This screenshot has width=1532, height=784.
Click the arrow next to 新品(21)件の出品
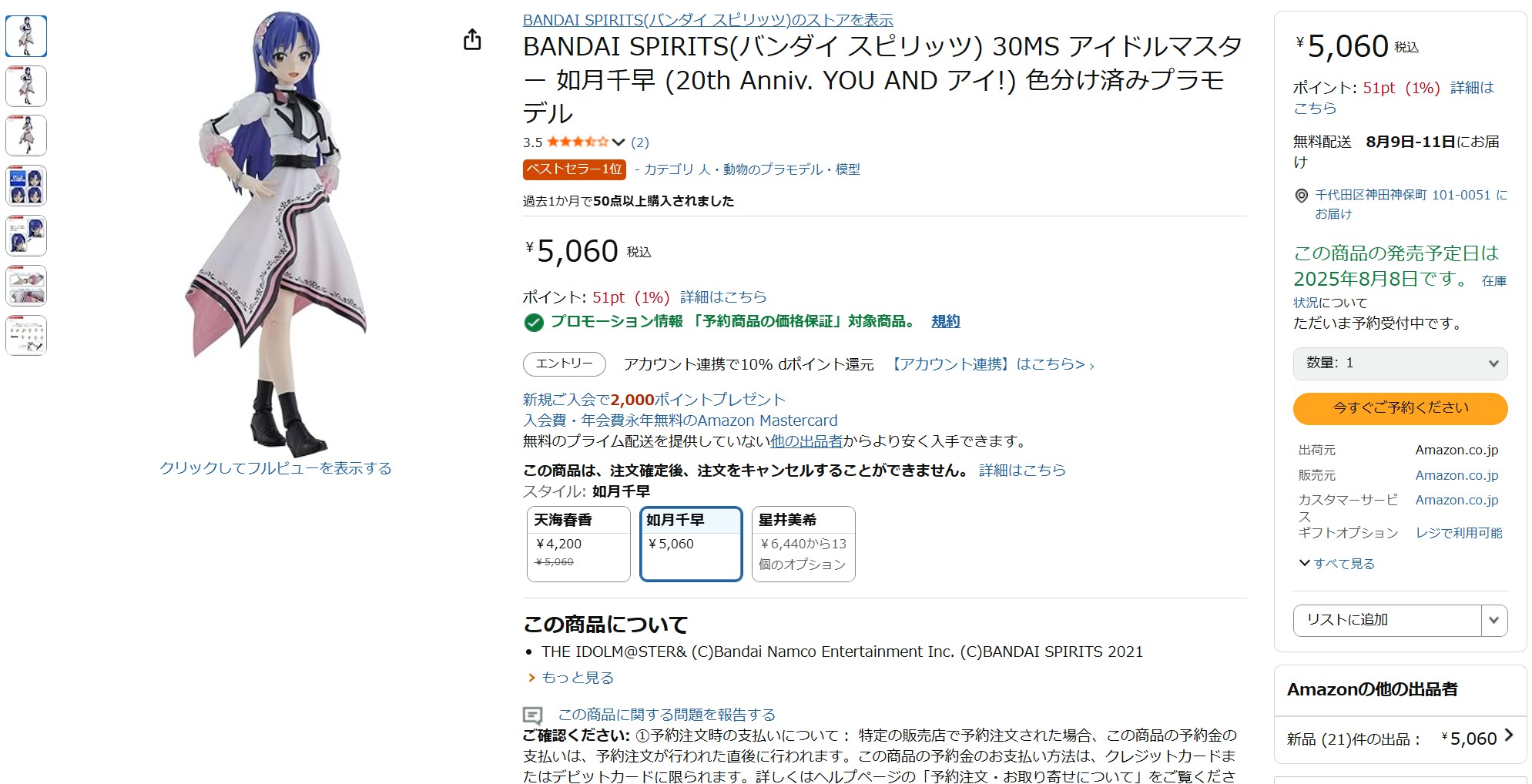[1507, 738]
